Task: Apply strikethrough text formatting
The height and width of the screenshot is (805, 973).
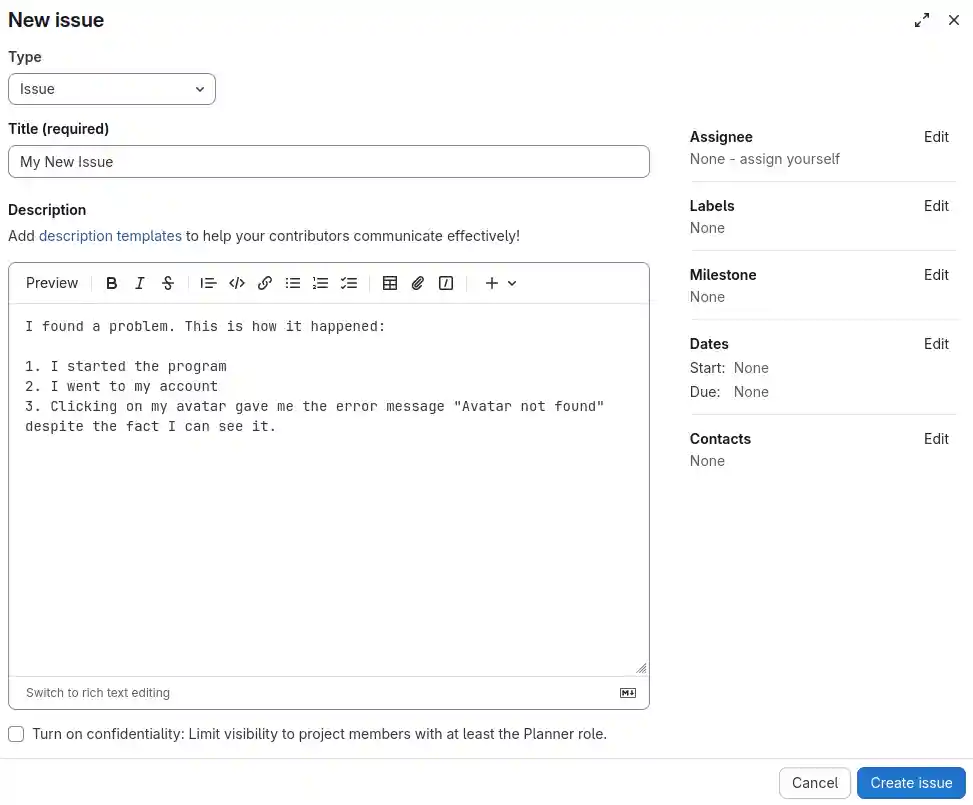Action: click(168, 283)
